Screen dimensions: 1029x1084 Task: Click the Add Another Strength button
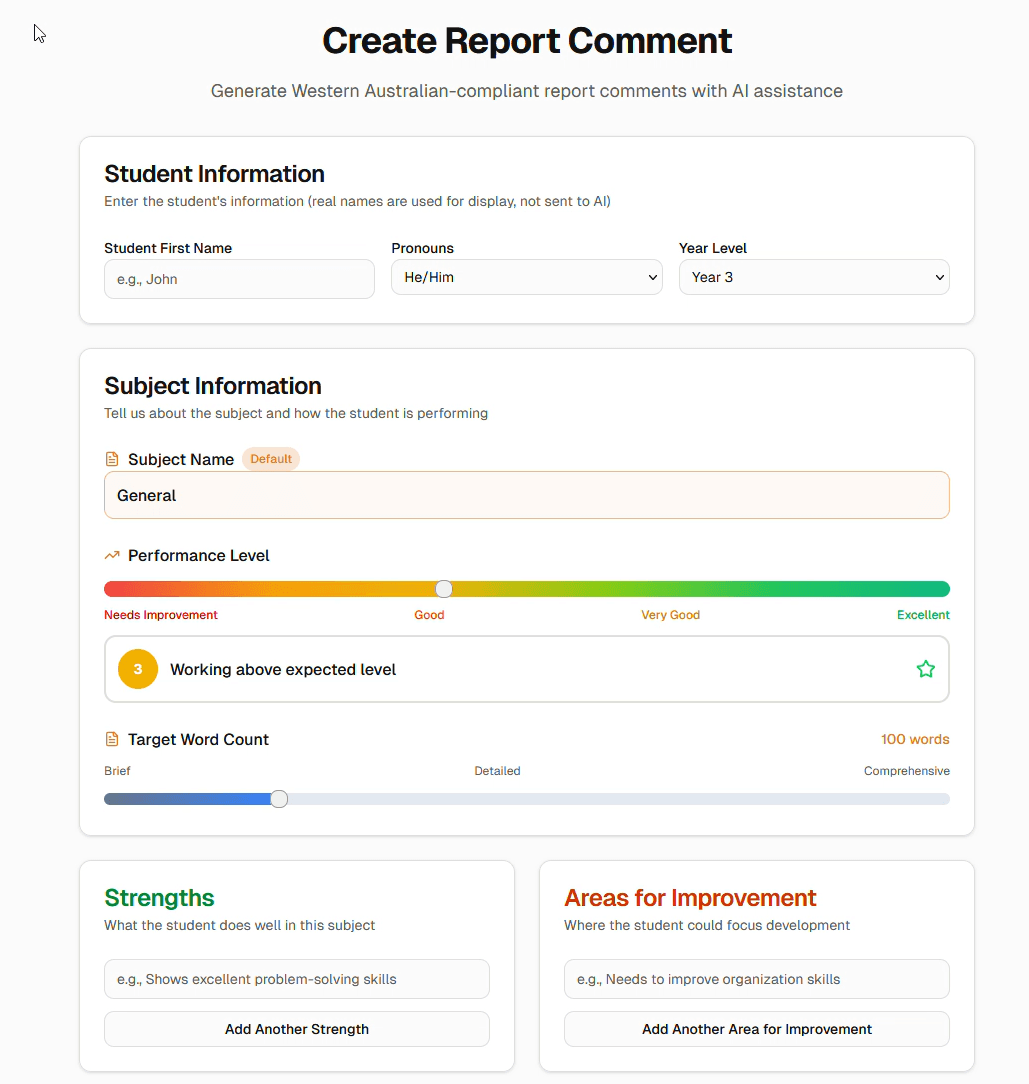(296, 1028)
